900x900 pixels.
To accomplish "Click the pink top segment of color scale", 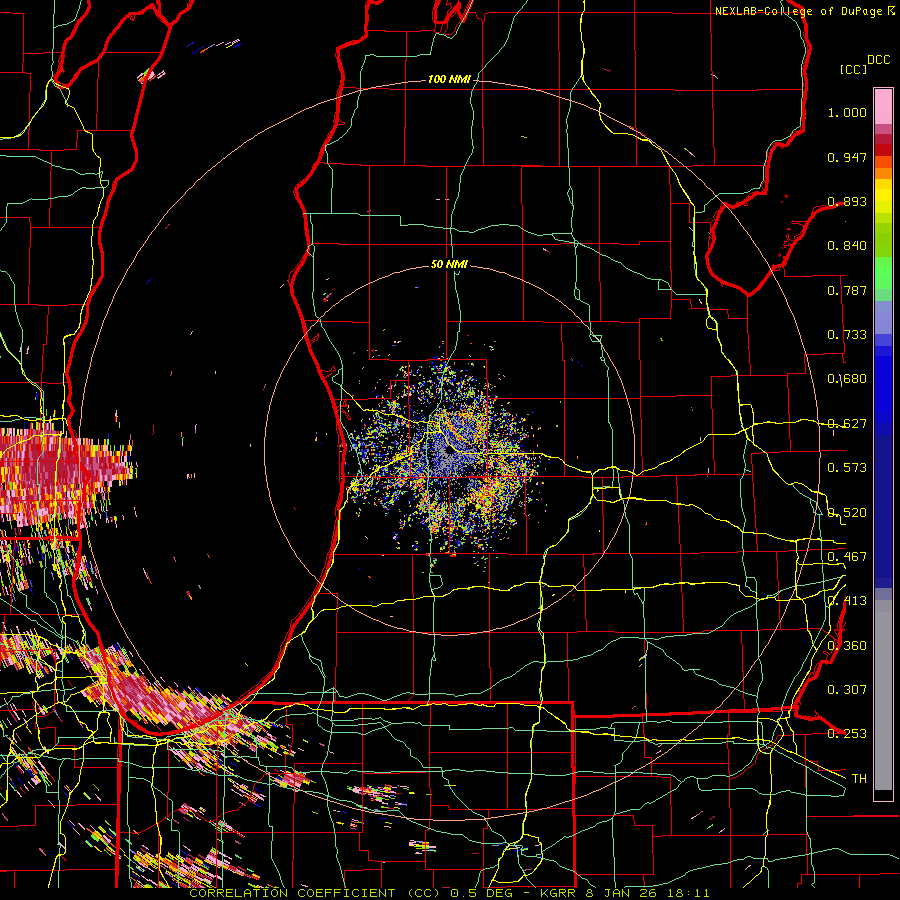I will pos(883,107).
